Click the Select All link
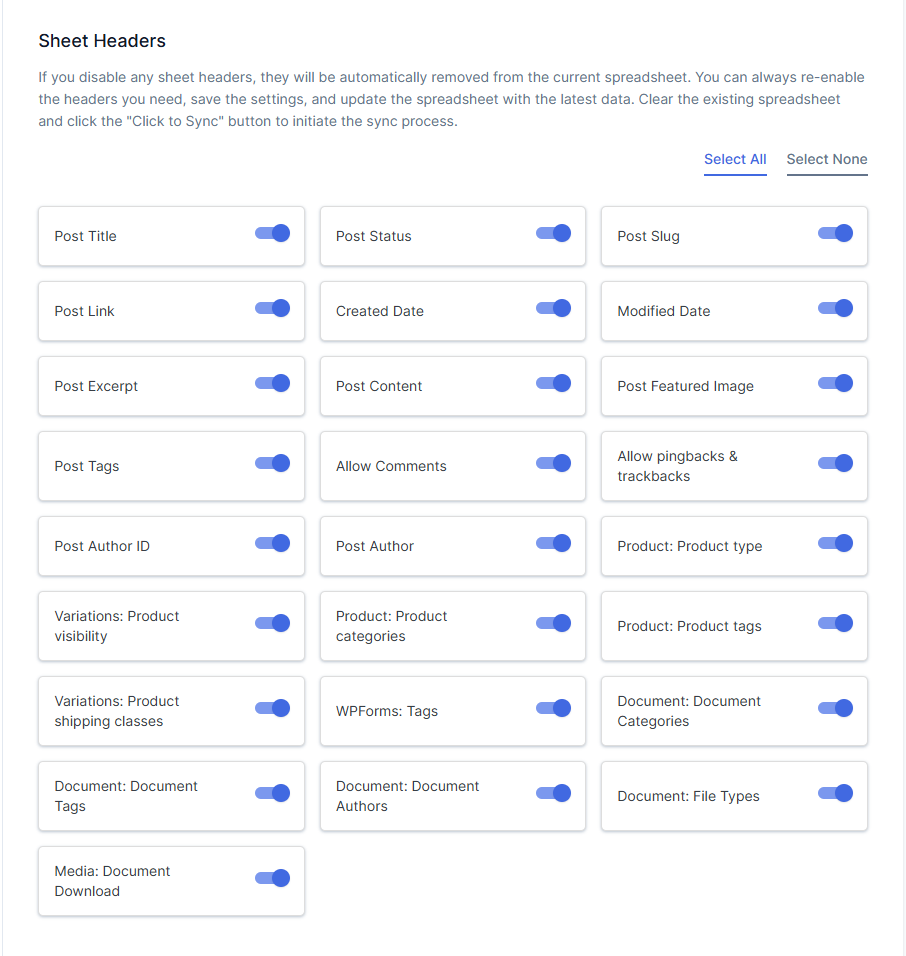 click(x=735, y=159)
